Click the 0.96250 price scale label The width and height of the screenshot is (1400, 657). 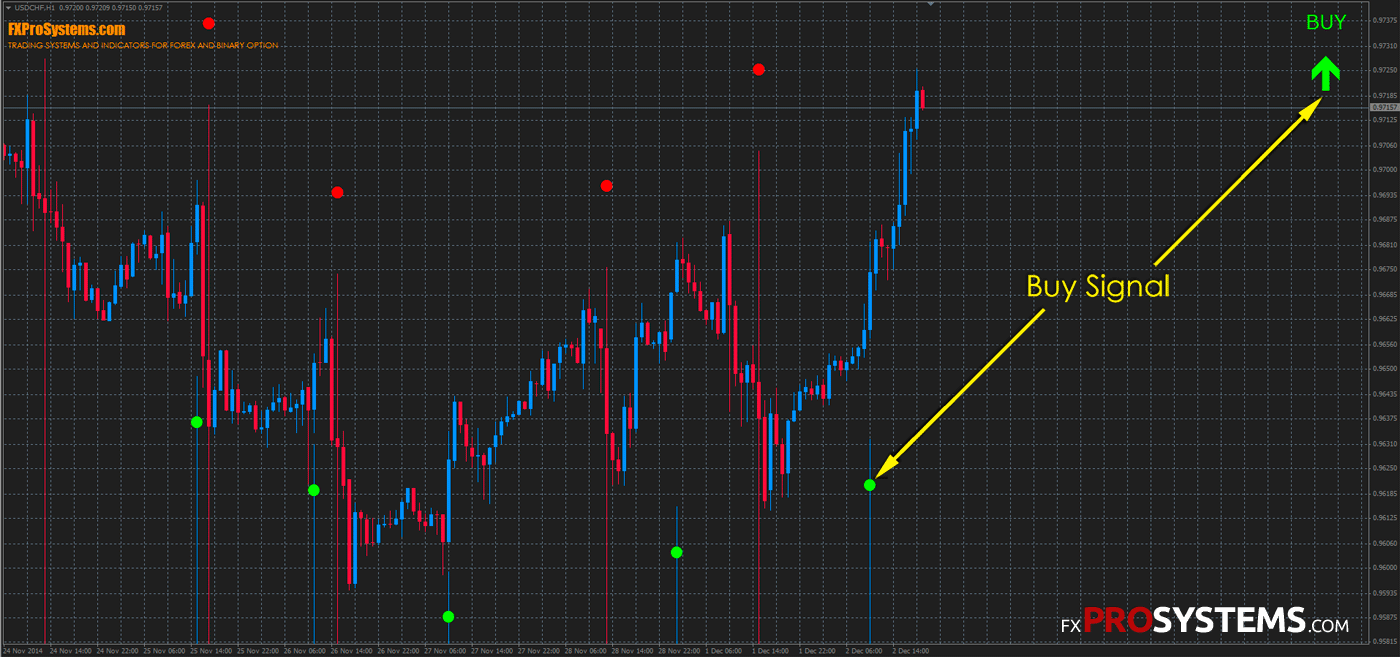tap(1385, 469)
